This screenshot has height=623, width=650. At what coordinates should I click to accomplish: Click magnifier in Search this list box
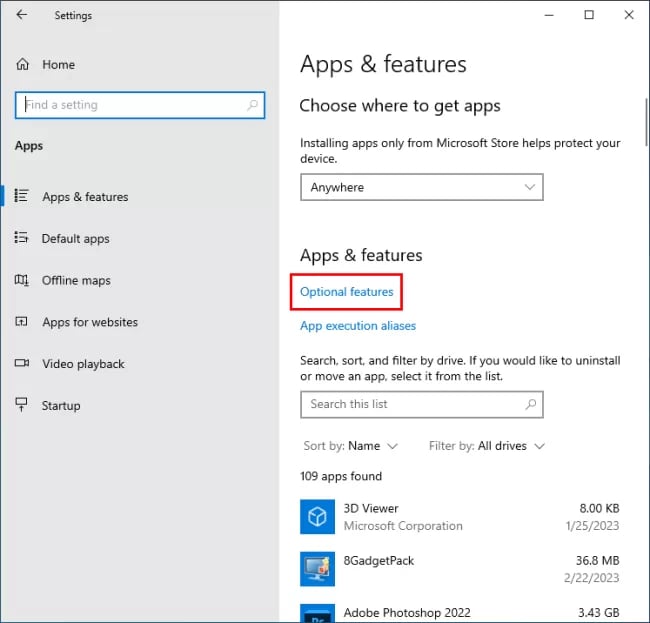531,404
